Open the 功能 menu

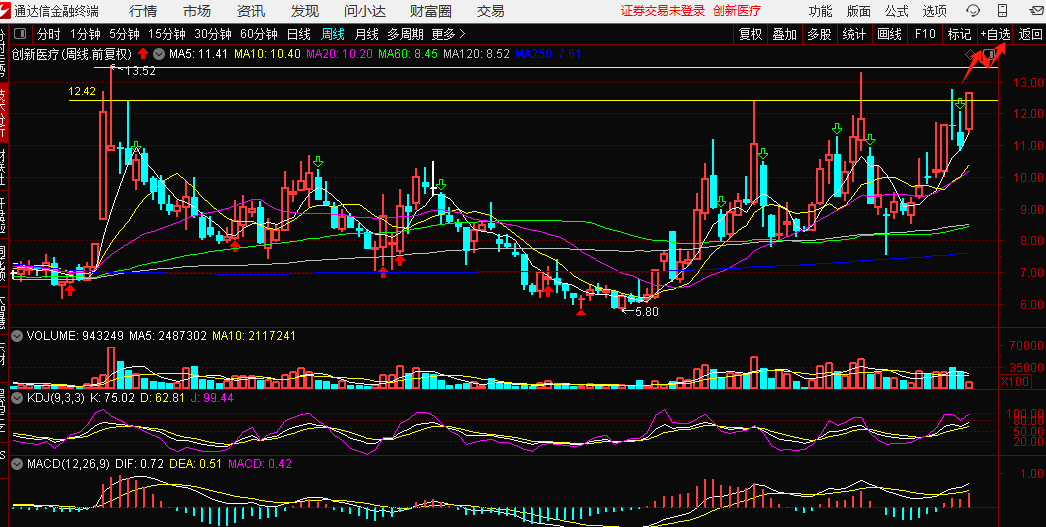point(821,11)
